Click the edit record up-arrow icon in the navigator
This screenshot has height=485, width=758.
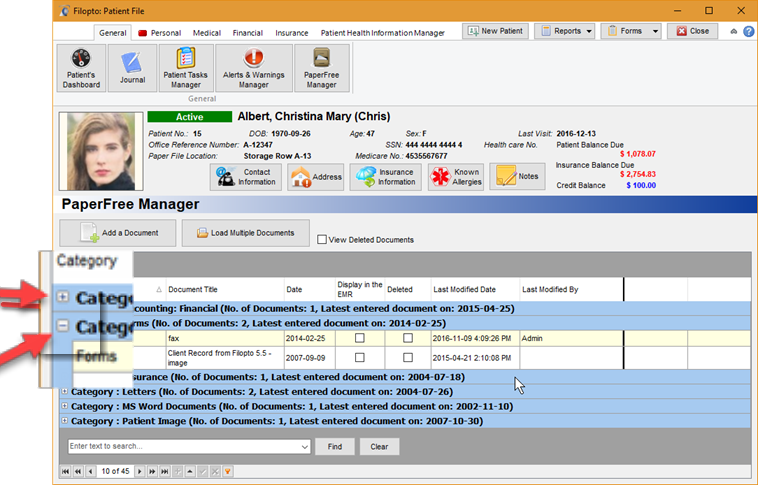pyautogui.click(x=190, y=471)
